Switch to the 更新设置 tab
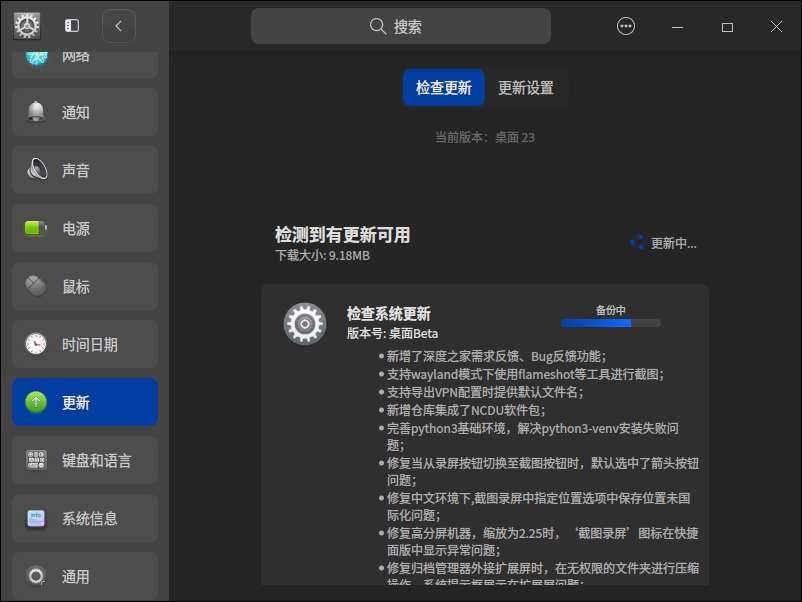The width and height of the screenshot is (802, 602). tap(526, 87)
